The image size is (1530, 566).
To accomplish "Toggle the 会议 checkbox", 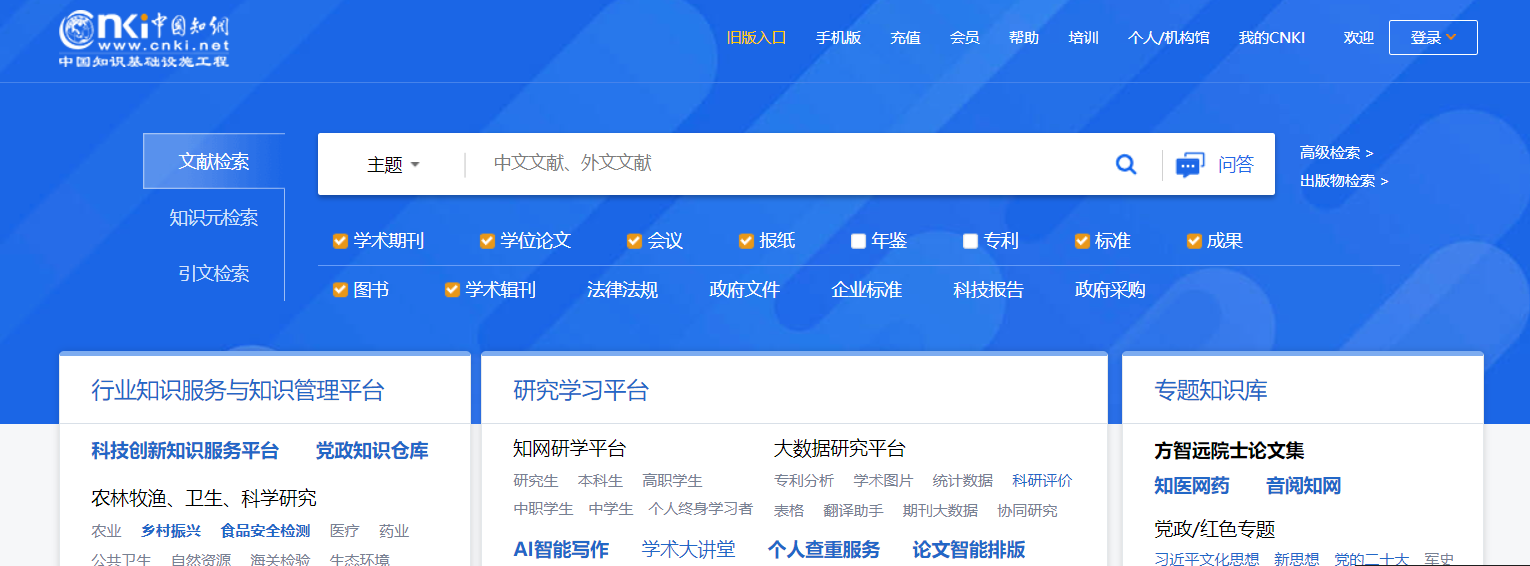I will click(634, 241).
